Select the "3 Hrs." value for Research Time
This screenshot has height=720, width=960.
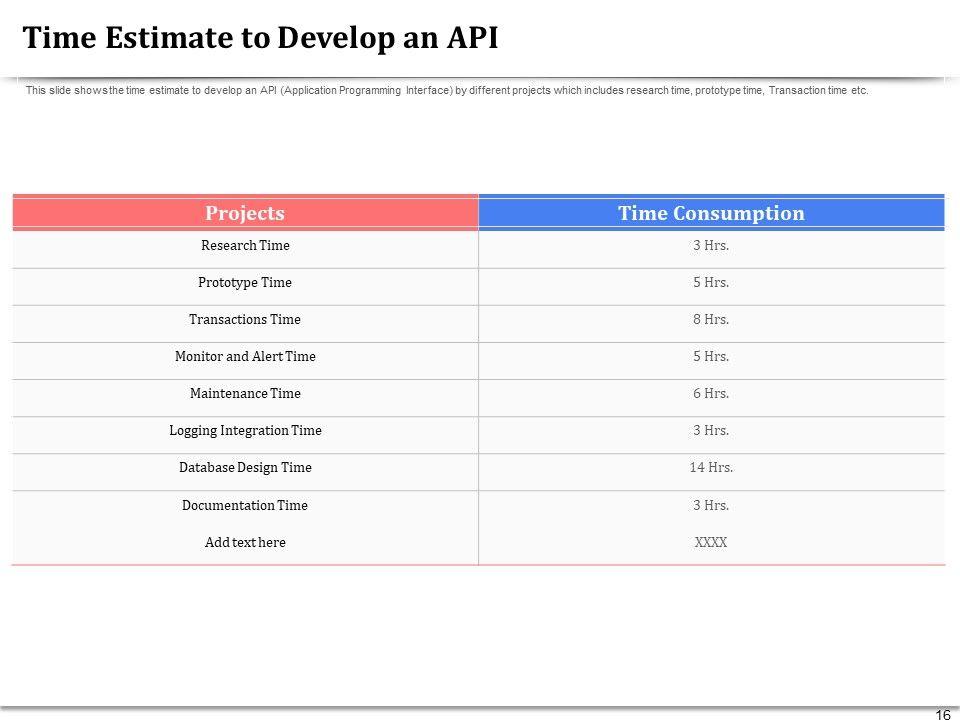[x=711, y=246]
